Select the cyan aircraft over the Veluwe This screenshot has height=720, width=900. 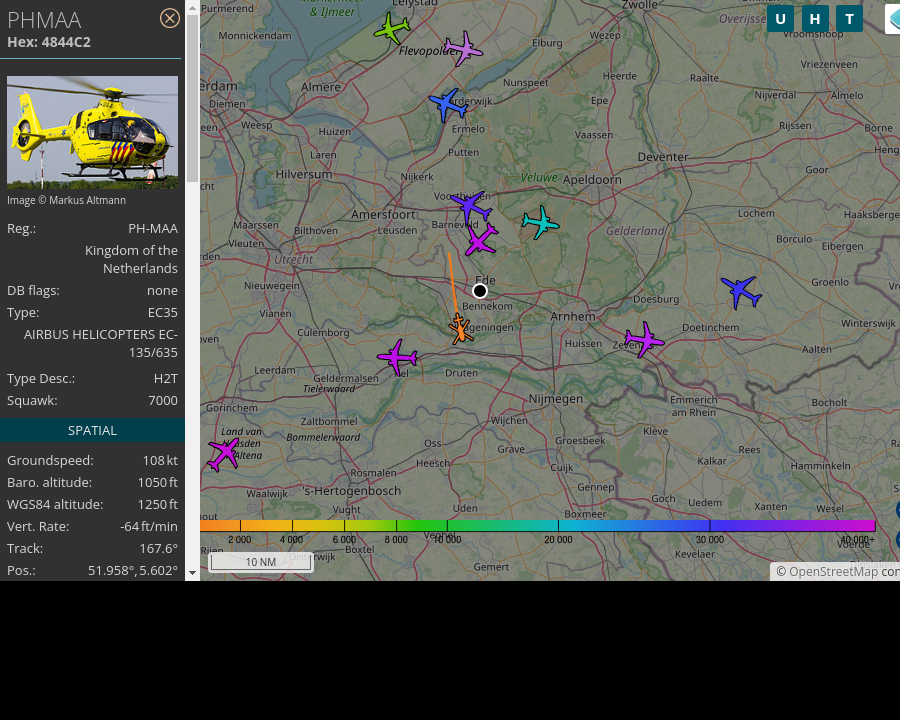click(x=540, y=222)
